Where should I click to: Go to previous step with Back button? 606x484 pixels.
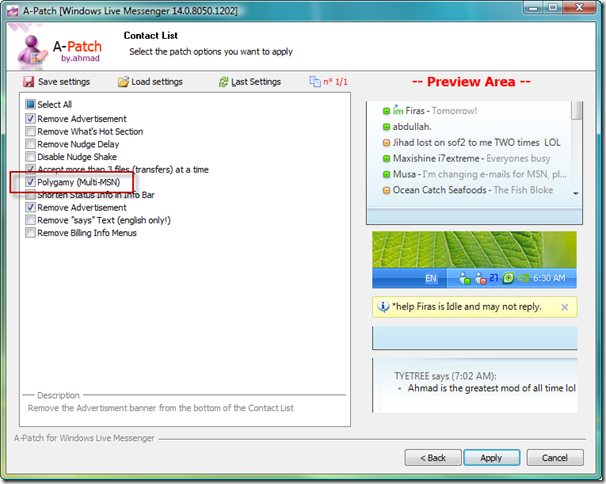coord(433,458)
